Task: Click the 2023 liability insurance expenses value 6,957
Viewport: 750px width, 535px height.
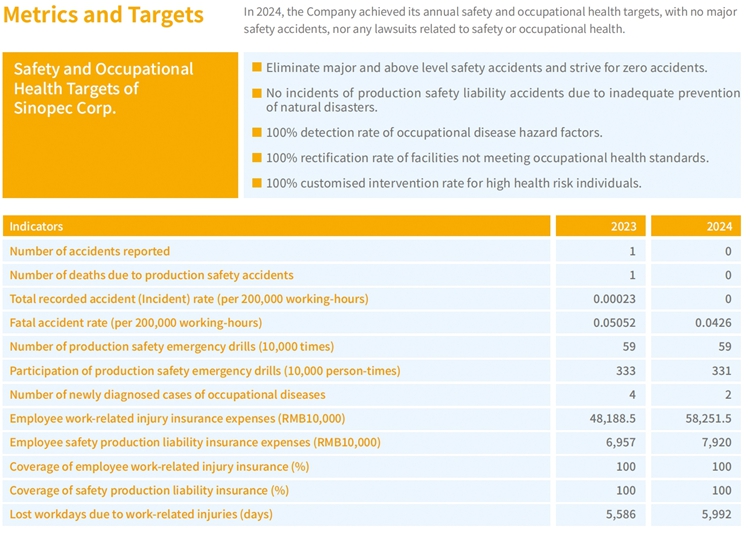Action: click(621, 443)
